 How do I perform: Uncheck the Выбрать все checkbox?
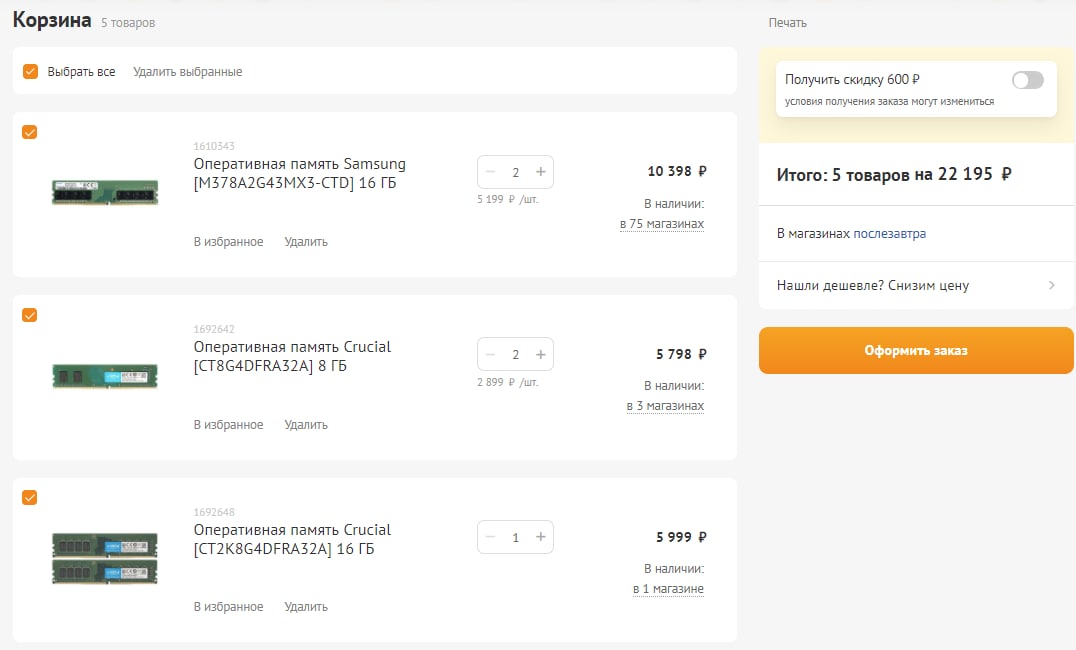pos(30,71)
